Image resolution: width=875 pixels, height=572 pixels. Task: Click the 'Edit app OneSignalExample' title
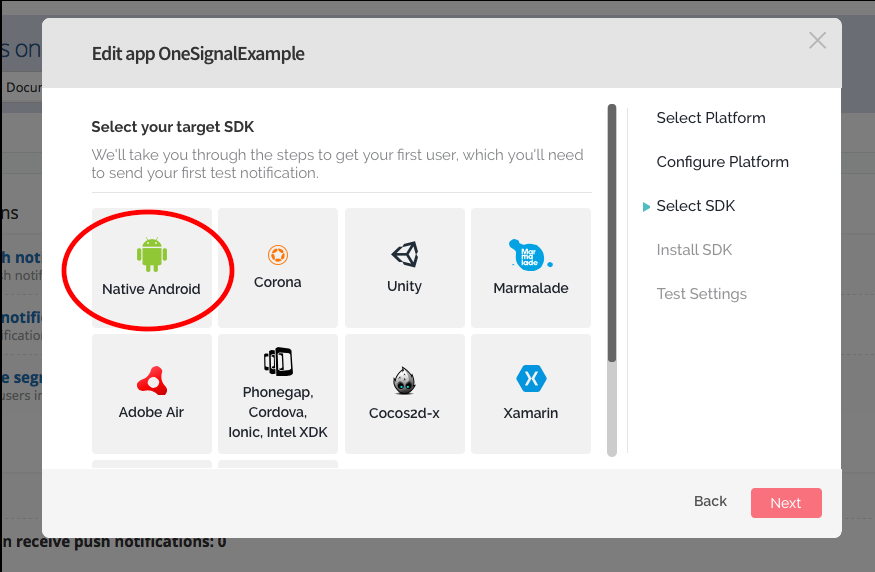tap(198, 54)
